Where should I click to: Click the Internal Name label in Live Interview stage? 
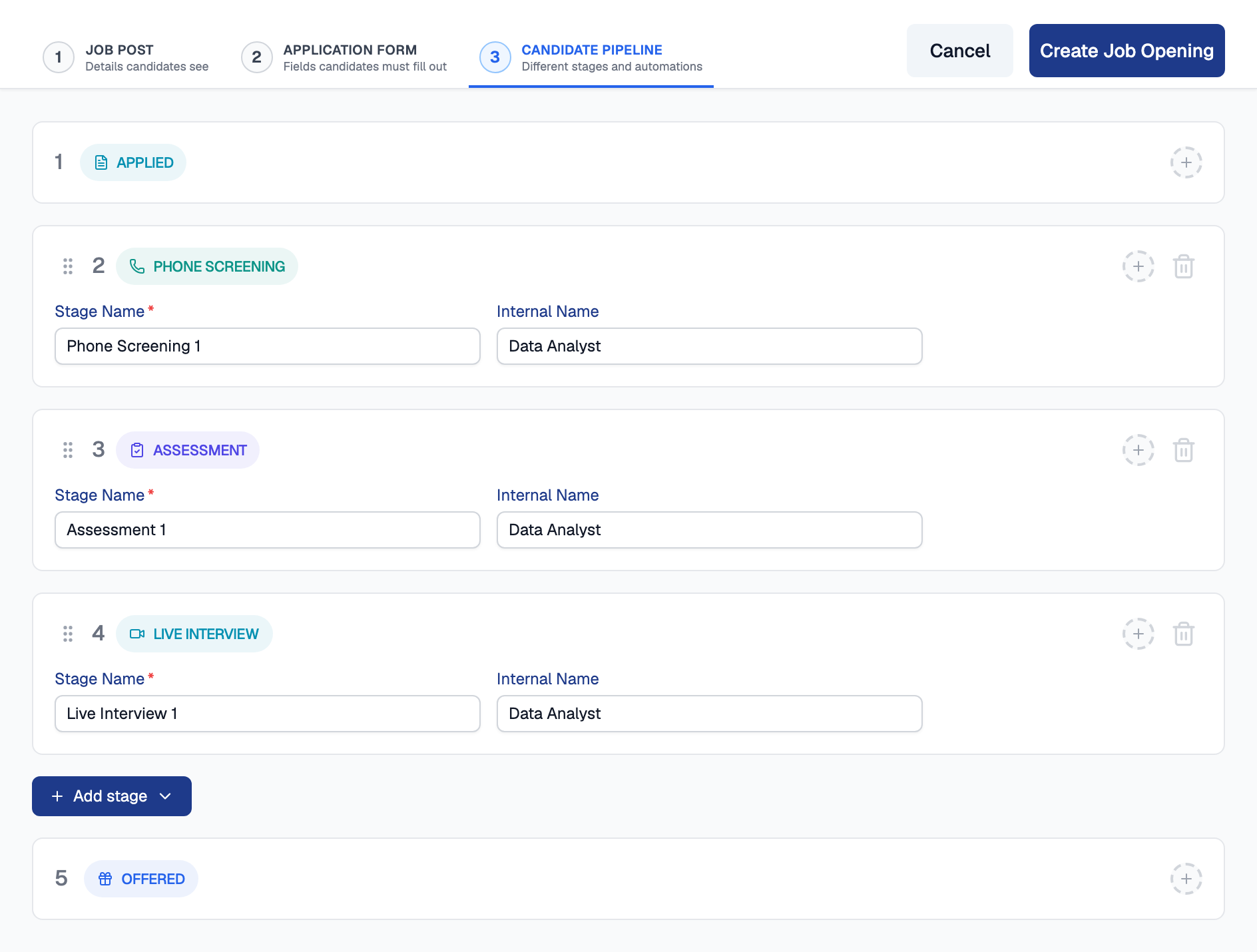(x=547, y=679)
